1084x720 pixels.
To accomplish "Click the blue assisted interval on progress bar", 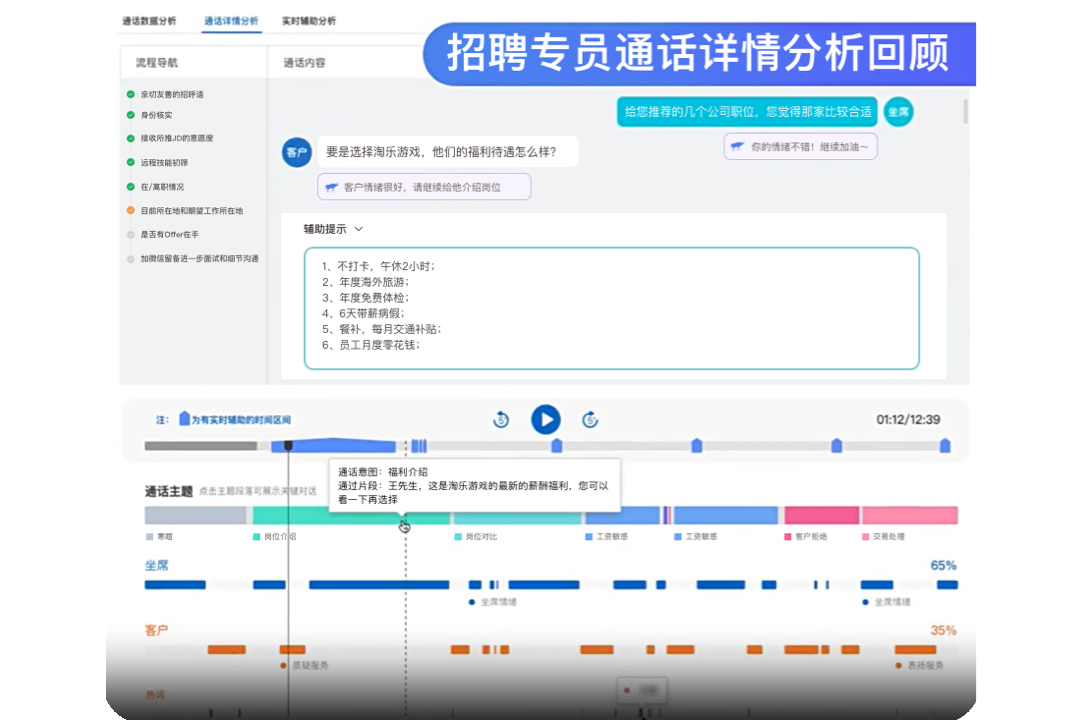I will tap(333, 446).
